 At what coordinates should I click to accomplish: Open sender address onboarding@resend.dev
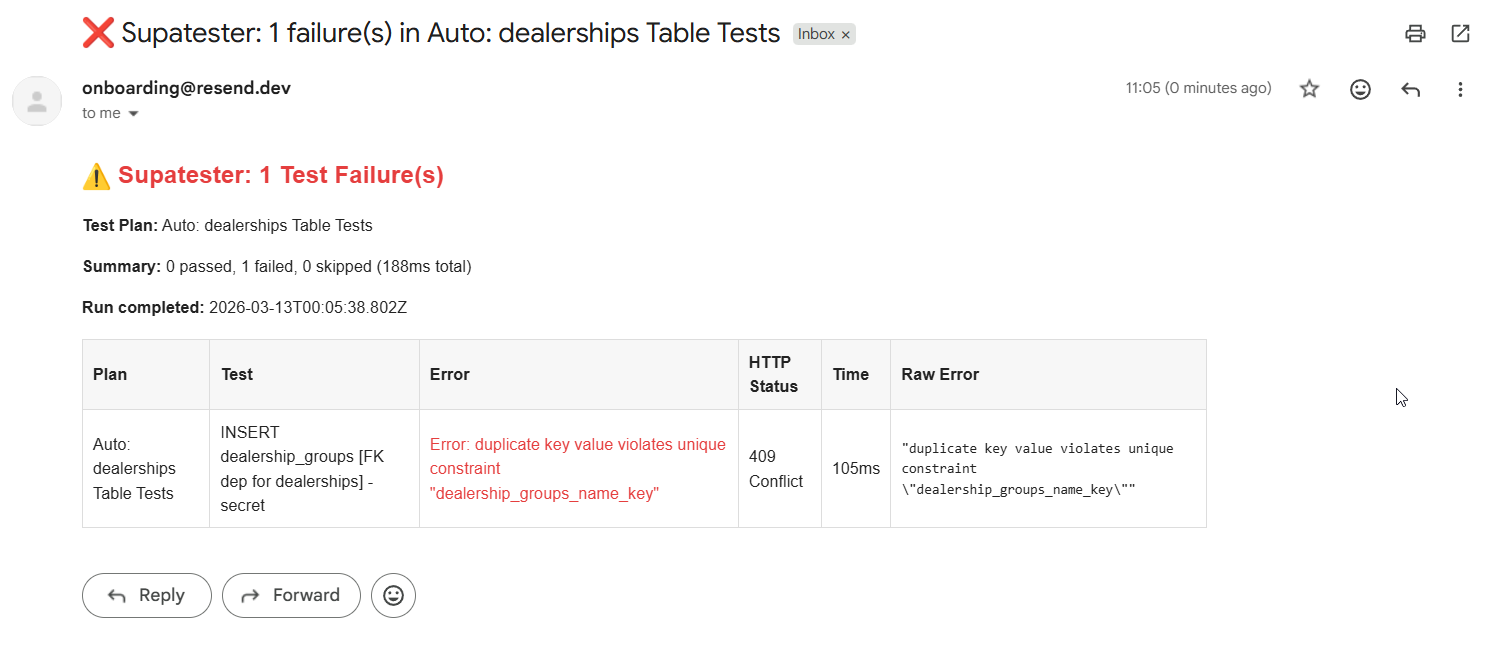tap(186, 88)
